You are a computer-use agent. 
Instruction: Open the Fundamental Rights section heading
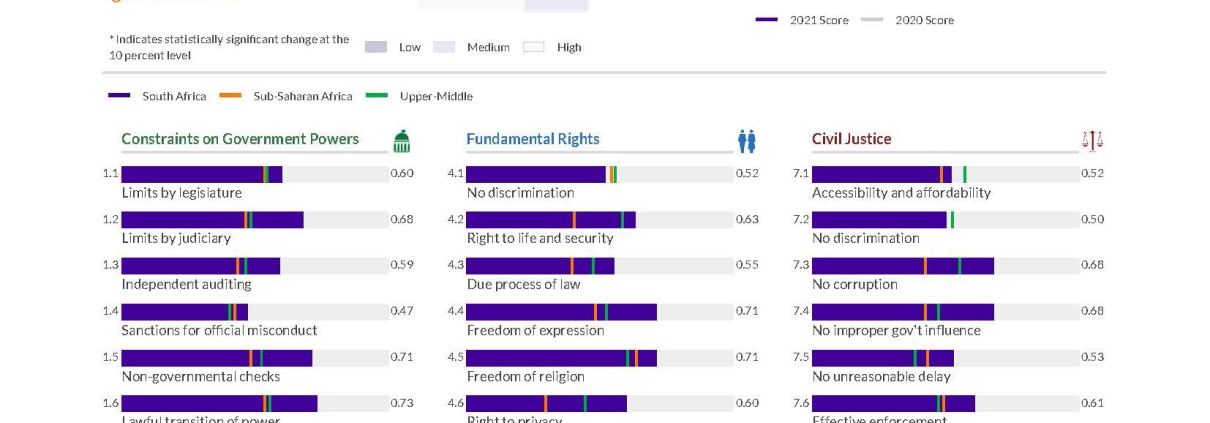[x=533, y=139]
